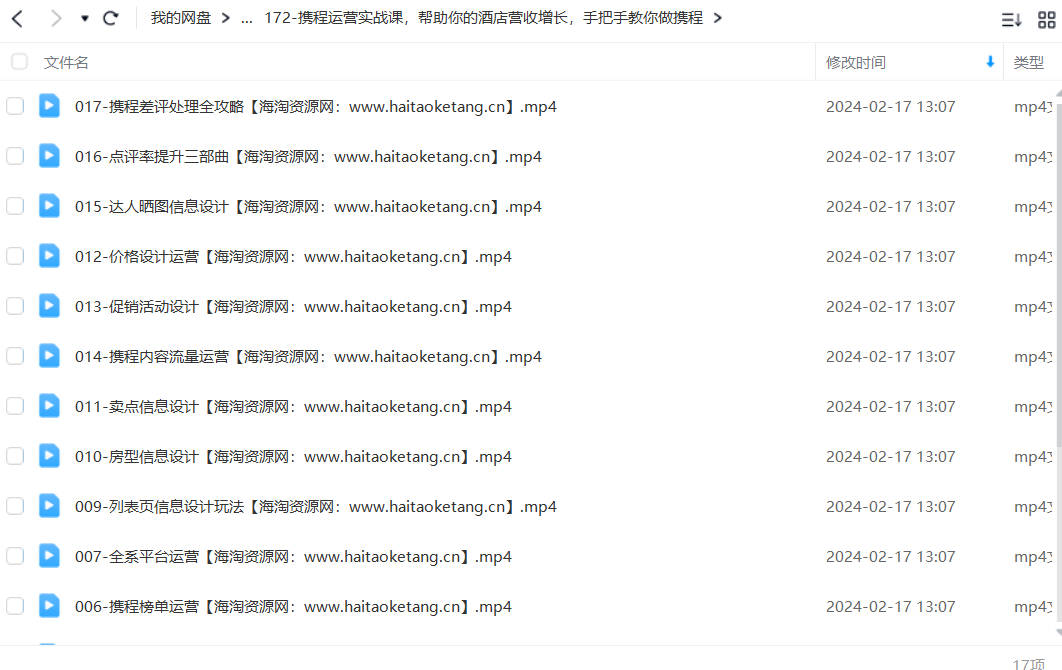Open the file 015-达人晒图信息设计 mp4
Viewport: 1062px width, 670px height.
point(308,207)
